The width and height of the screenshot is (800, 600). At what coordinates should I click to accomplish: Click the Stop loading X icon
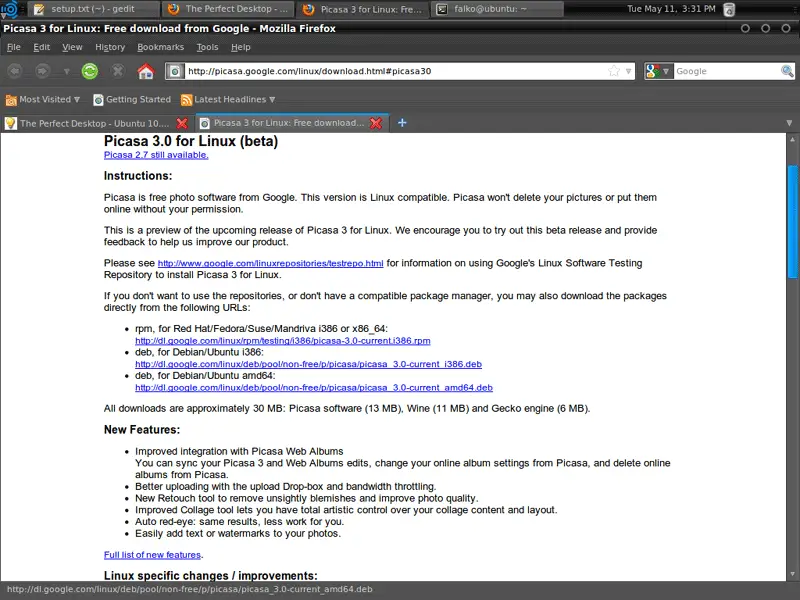(x=118, y=71)
